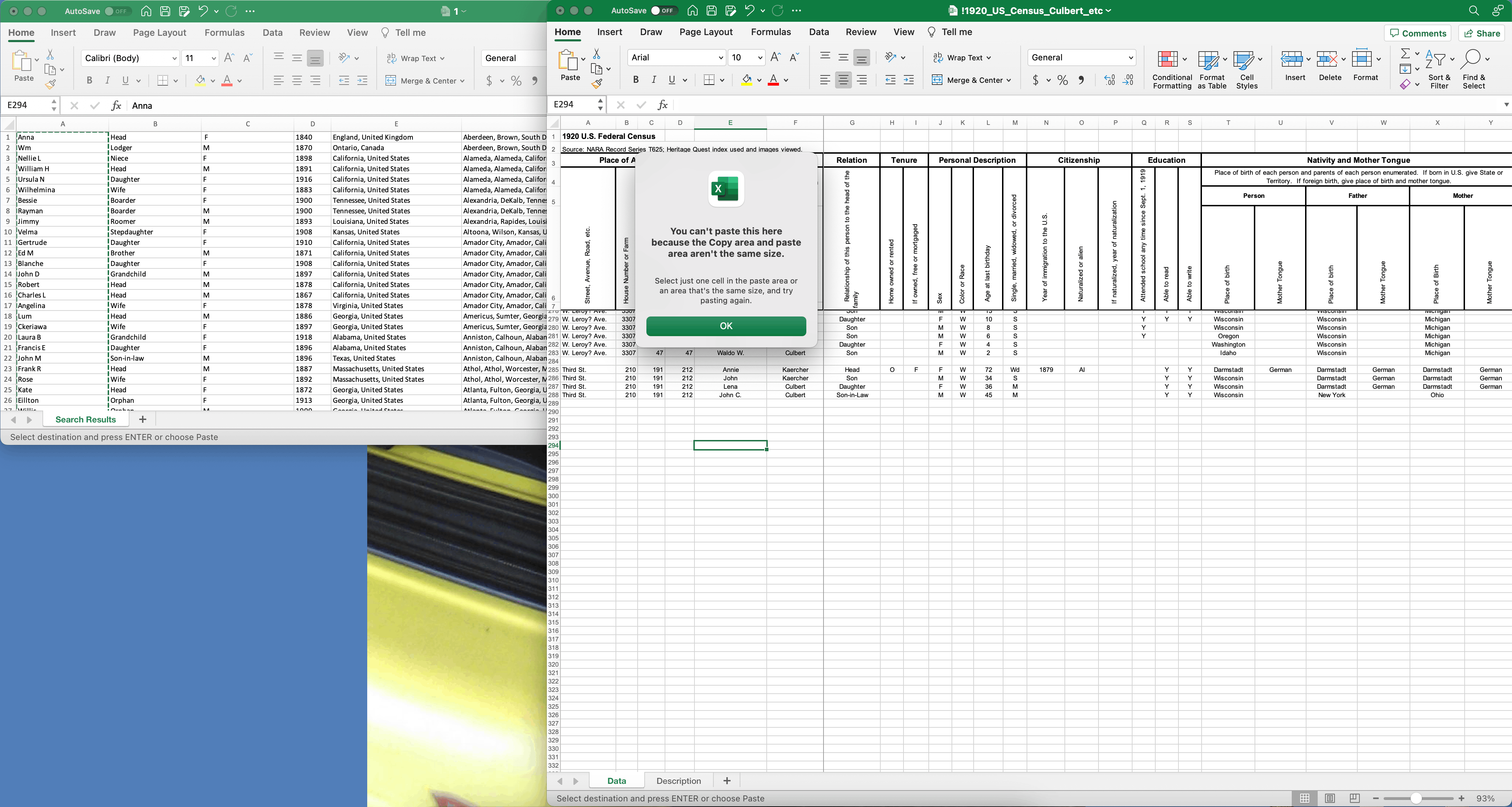Open Merge & Center dropdown arrow in right window
Viewport: 1512px width, 807px height.
(x=1009, y=80)
